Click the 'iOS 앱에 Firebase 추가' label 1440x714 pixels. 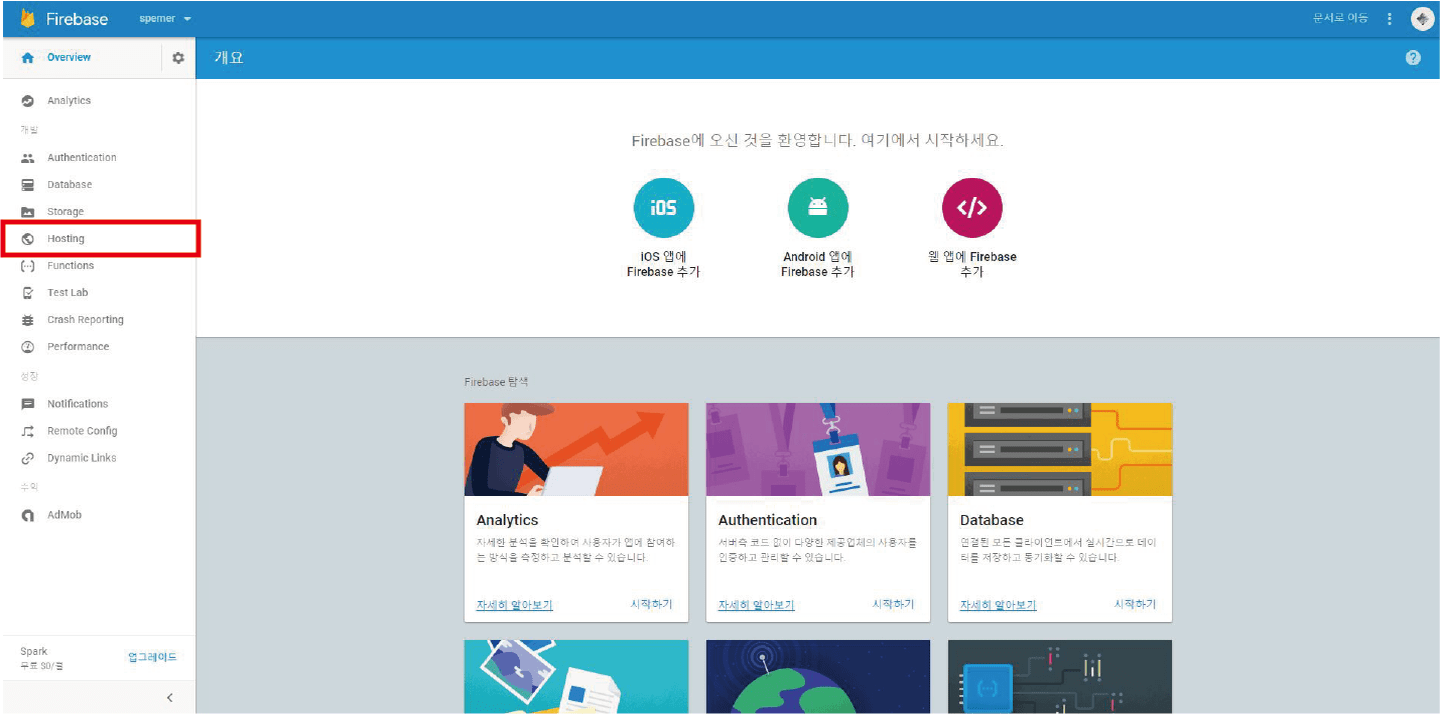pos(663,264)
